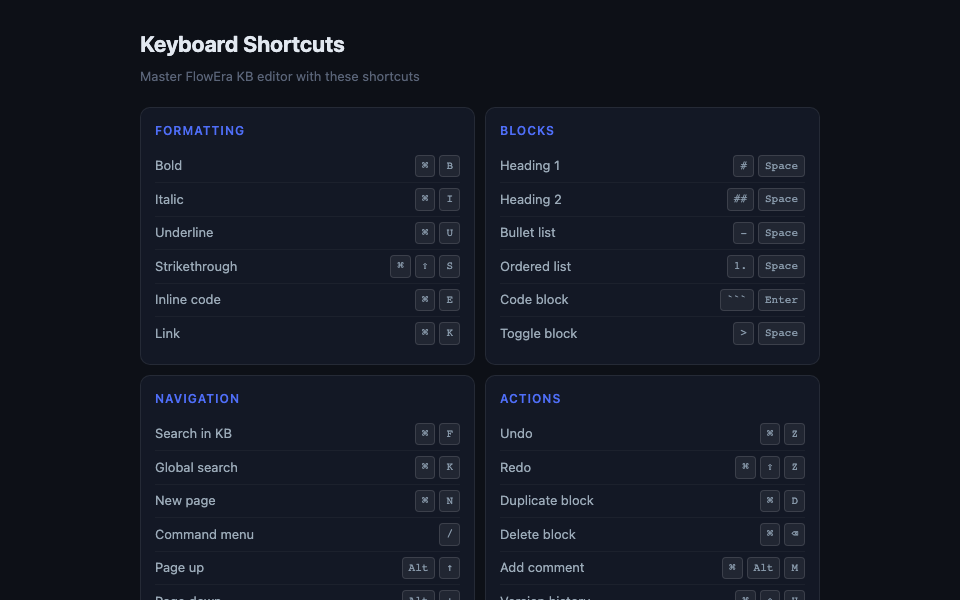960x600 pixels.
Task: Click the ## key beside Heading 2
Action: [x=740, y=199]
